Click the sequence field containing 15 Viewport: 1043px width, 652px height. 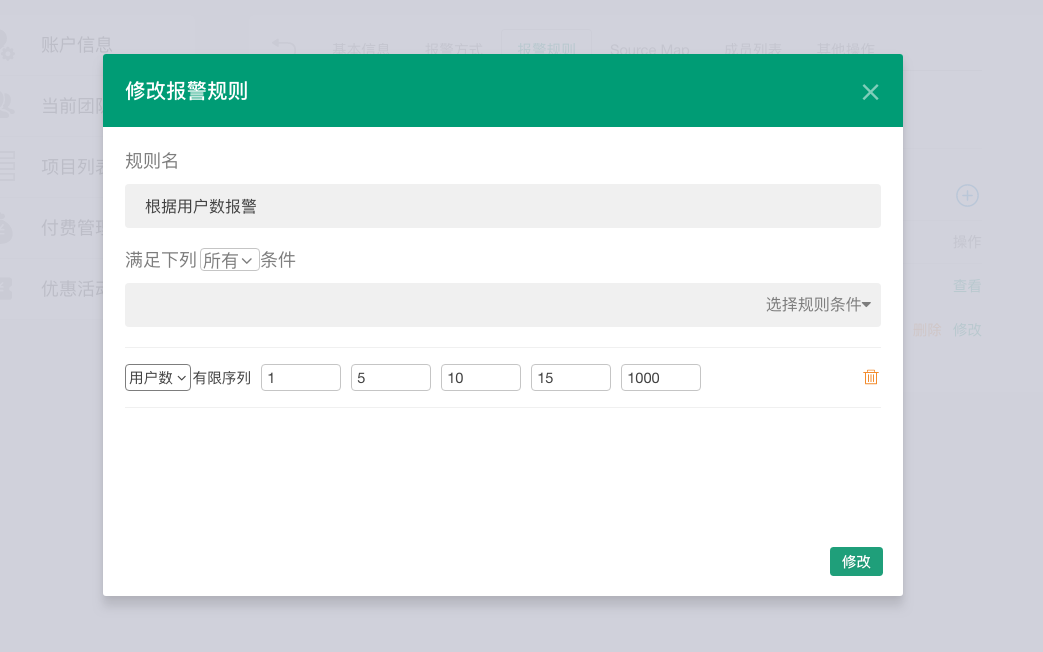pos(571,378)
